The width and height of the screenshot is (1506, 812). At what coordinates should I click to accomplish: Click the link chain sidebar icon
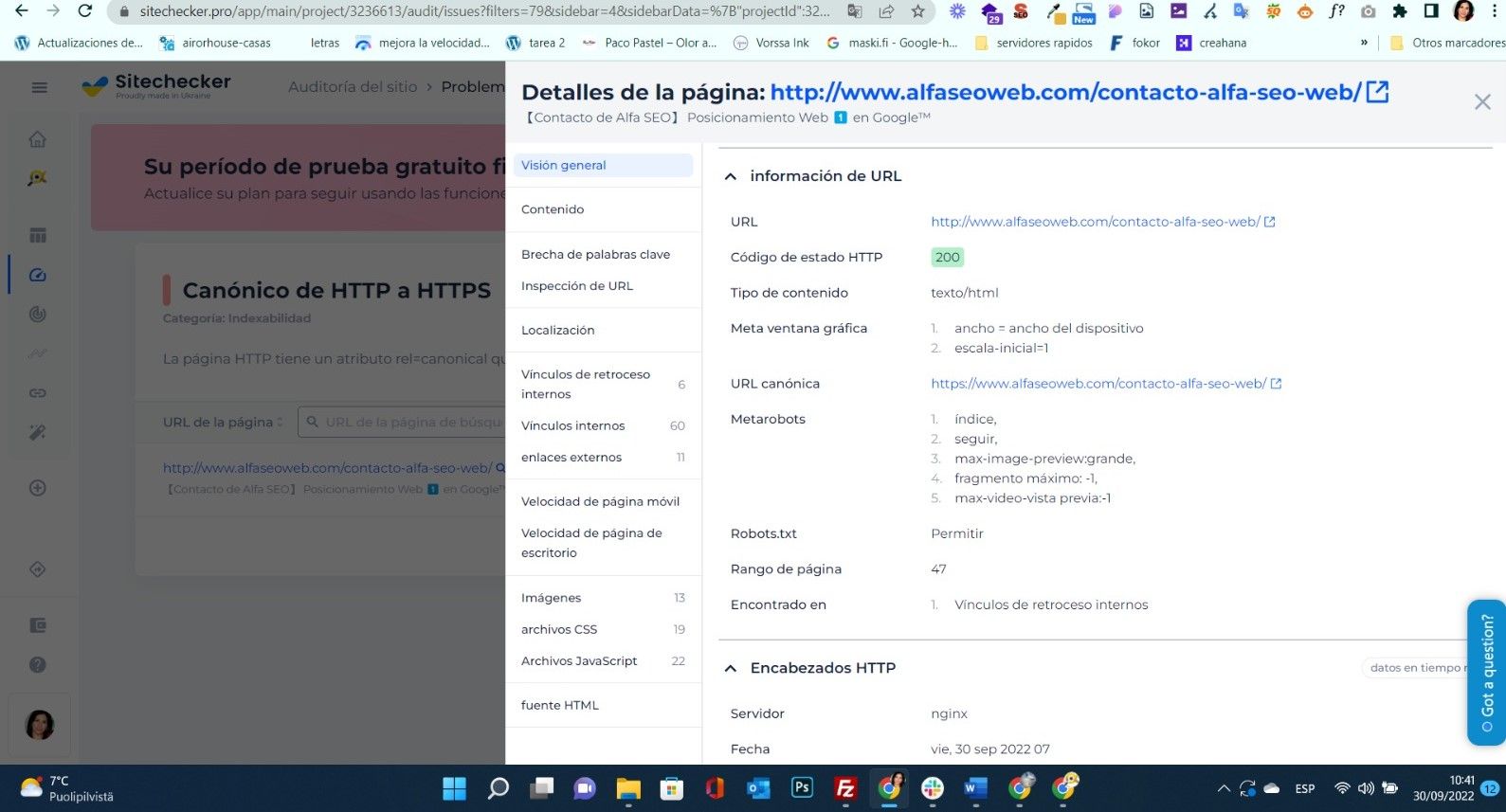tap(38, 392)
